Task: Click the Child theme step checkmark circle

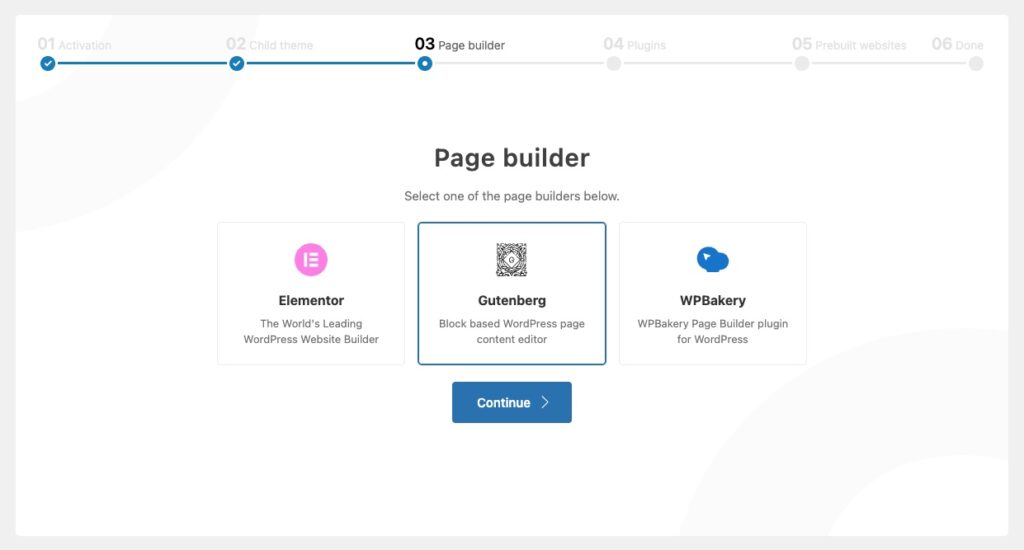Action: click(236, 63)
